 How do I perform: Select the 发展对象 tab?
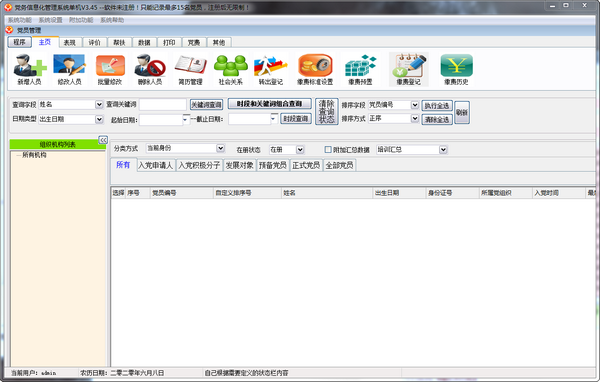[x=240, y=165]
